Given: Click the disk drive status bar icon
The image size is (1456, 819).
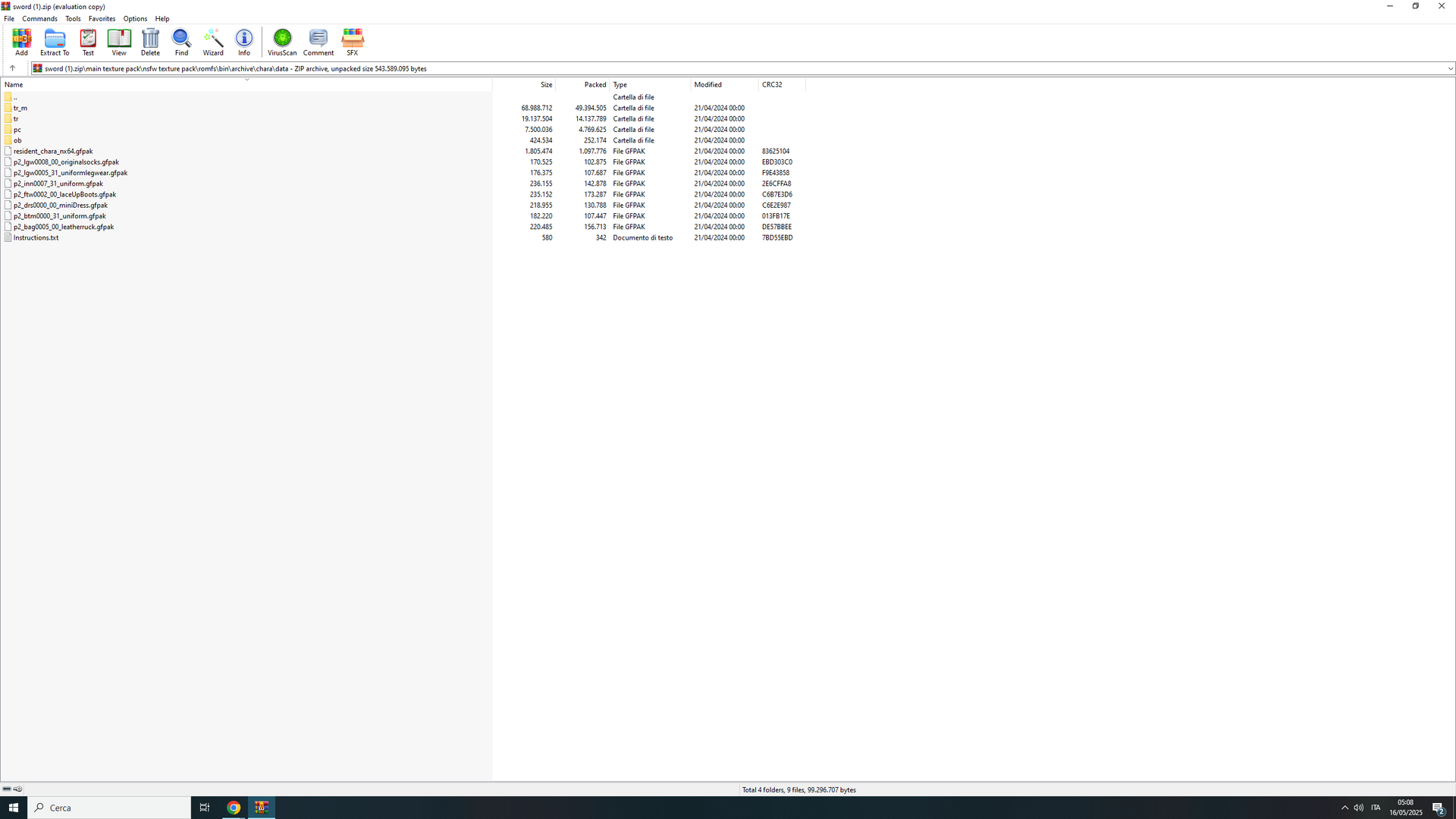Looking at the screenshot, I should tap(7, 789).
